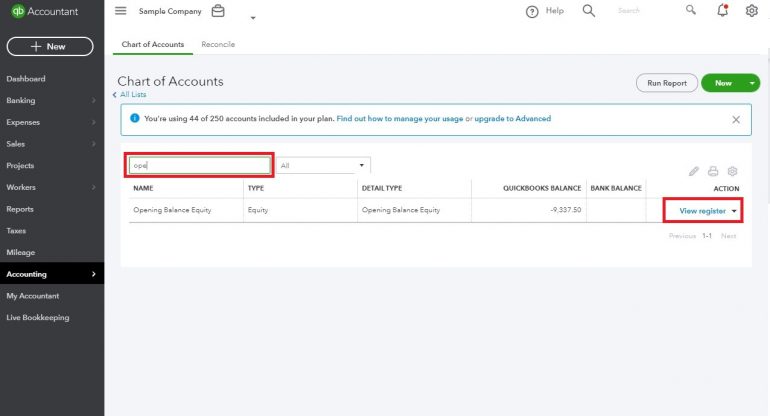Click the New button in sidebar
This screenshot has width=770, height=416.
pyautogui.click(x=49, y=46)
